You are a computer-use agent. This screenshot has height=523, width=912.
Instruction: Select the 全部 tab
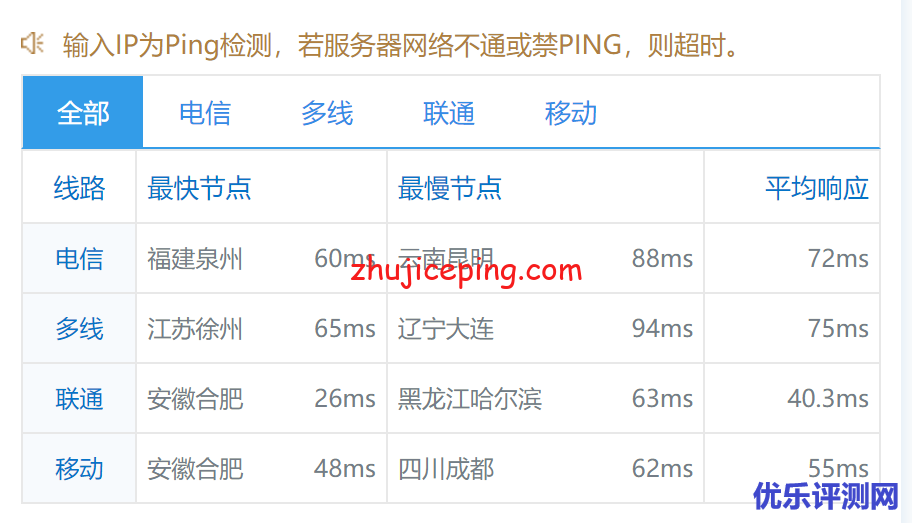pyautogui.click(x=83, y=112)
